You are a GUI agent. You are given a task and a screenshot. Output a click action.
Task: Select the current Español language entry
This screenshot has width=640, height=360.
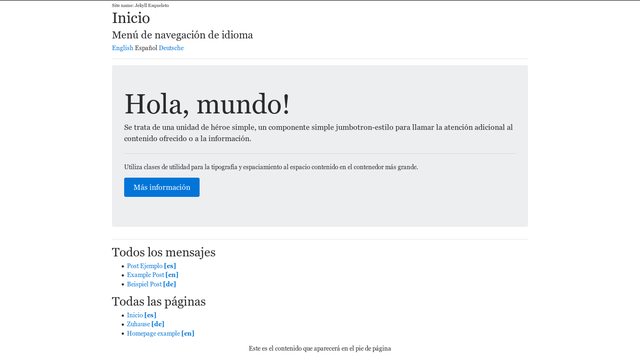pyautogui.click(x=146, y=48)
